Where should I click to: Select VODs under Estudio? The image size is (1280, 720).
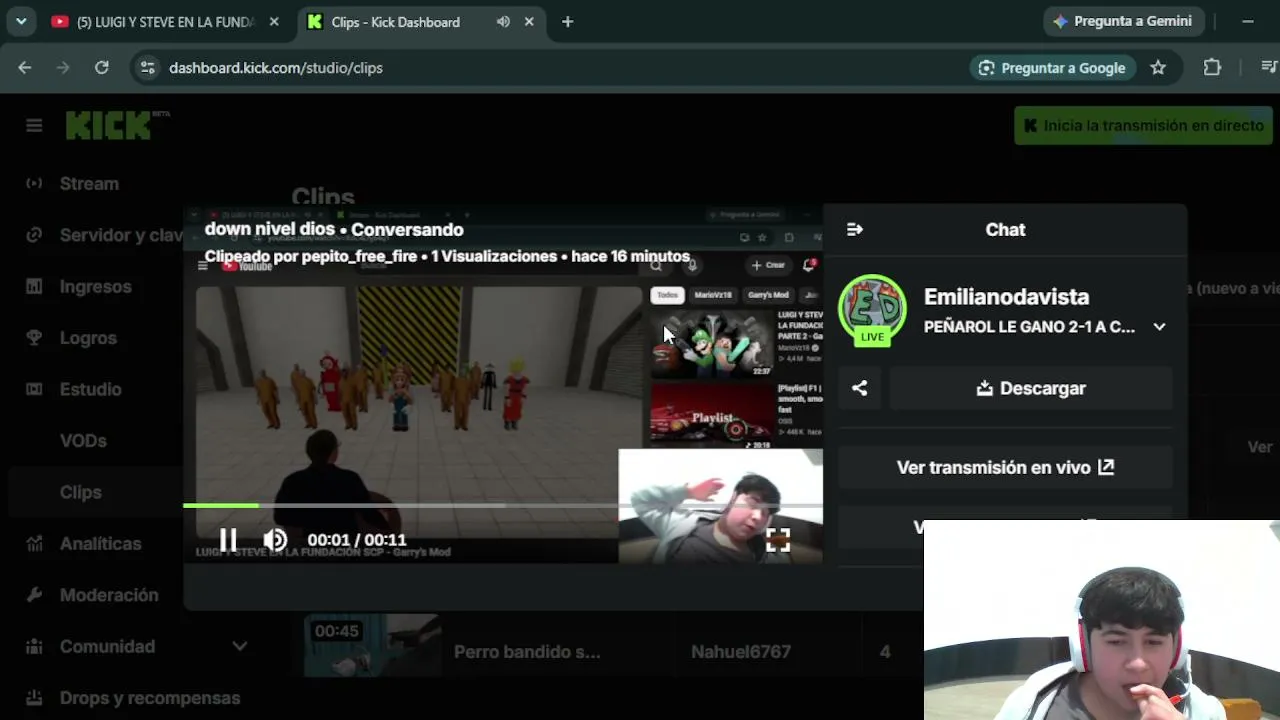tap(83, 441)
